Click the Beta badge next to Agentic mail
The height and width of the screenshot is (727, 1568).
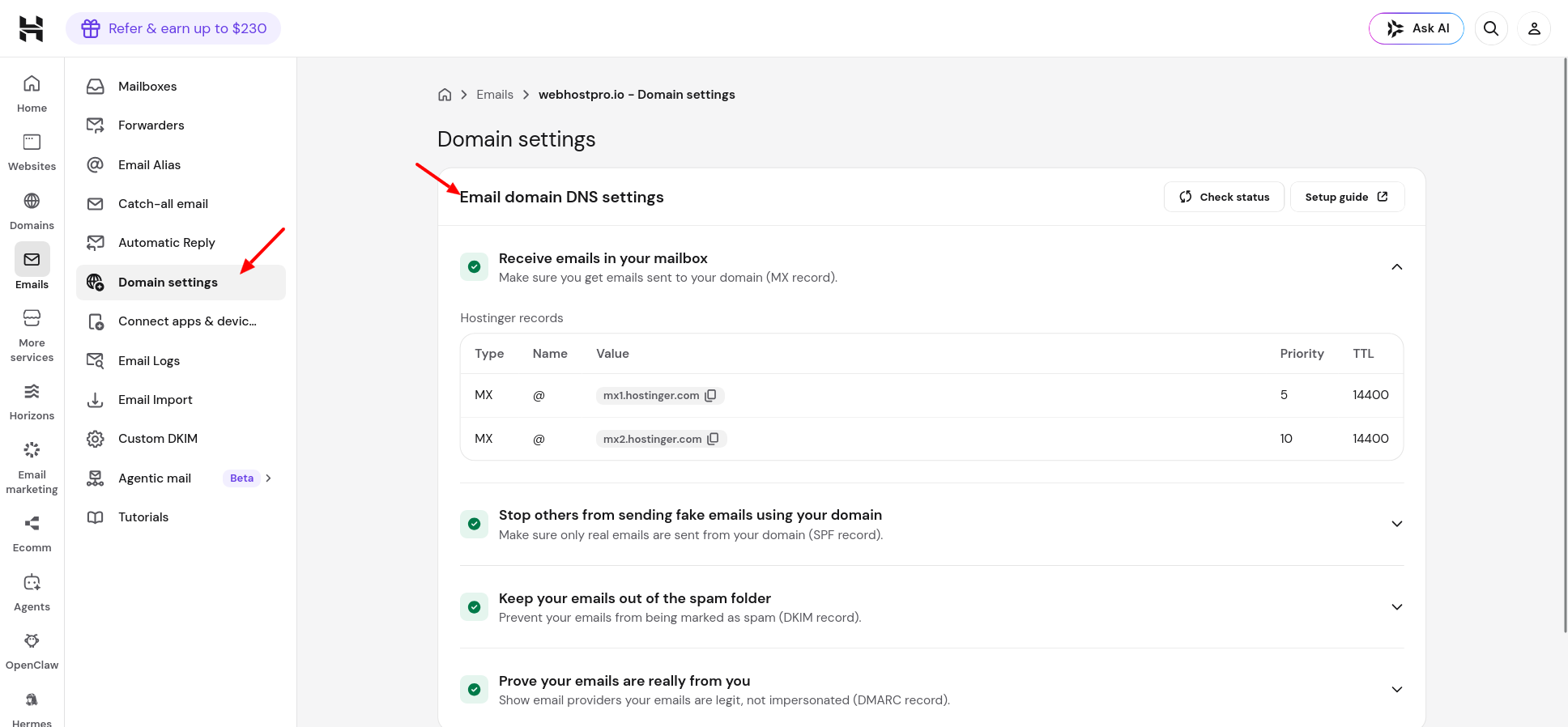click(x=241, y=478)
